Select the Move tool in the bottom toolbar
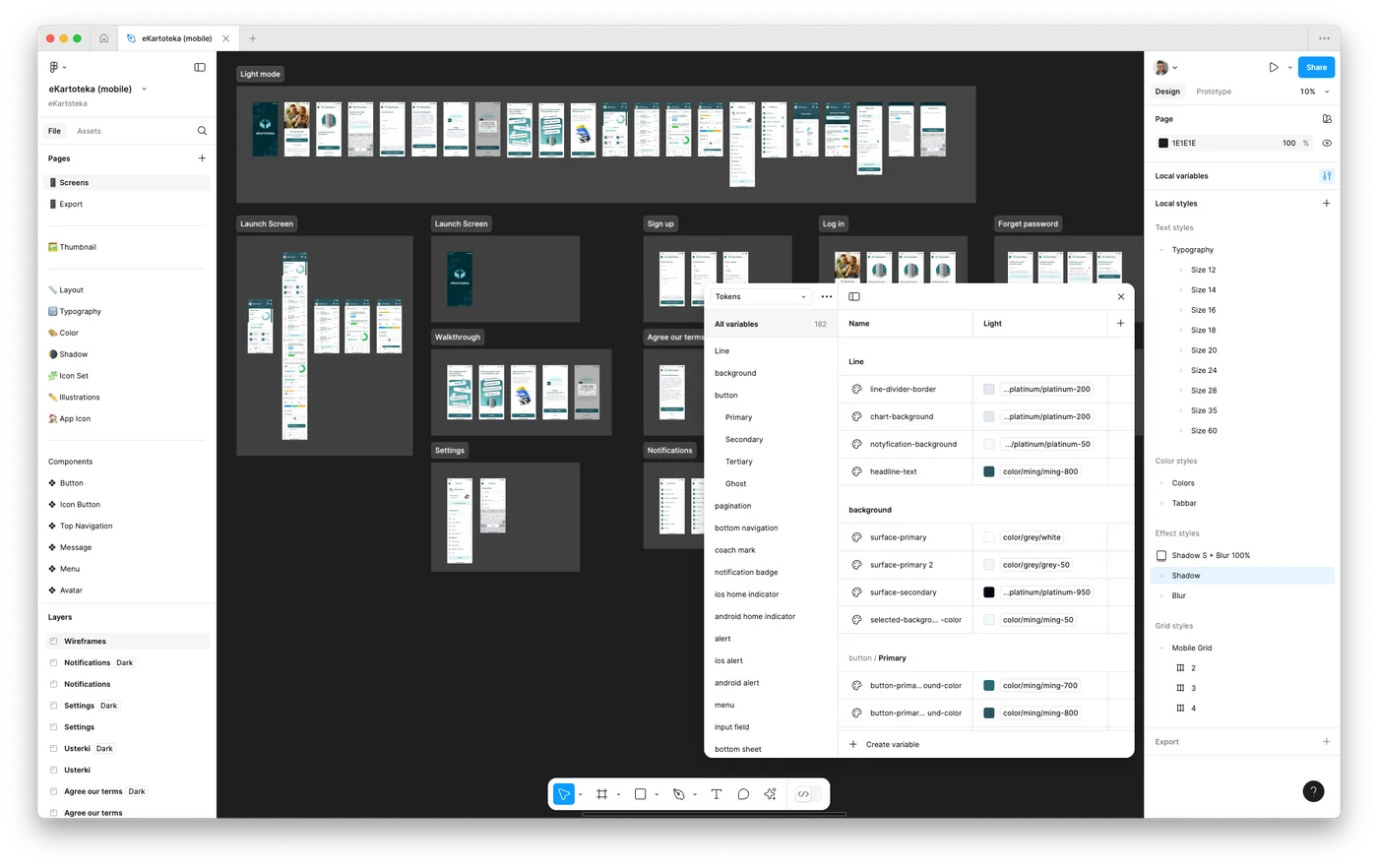 (563, 794)
